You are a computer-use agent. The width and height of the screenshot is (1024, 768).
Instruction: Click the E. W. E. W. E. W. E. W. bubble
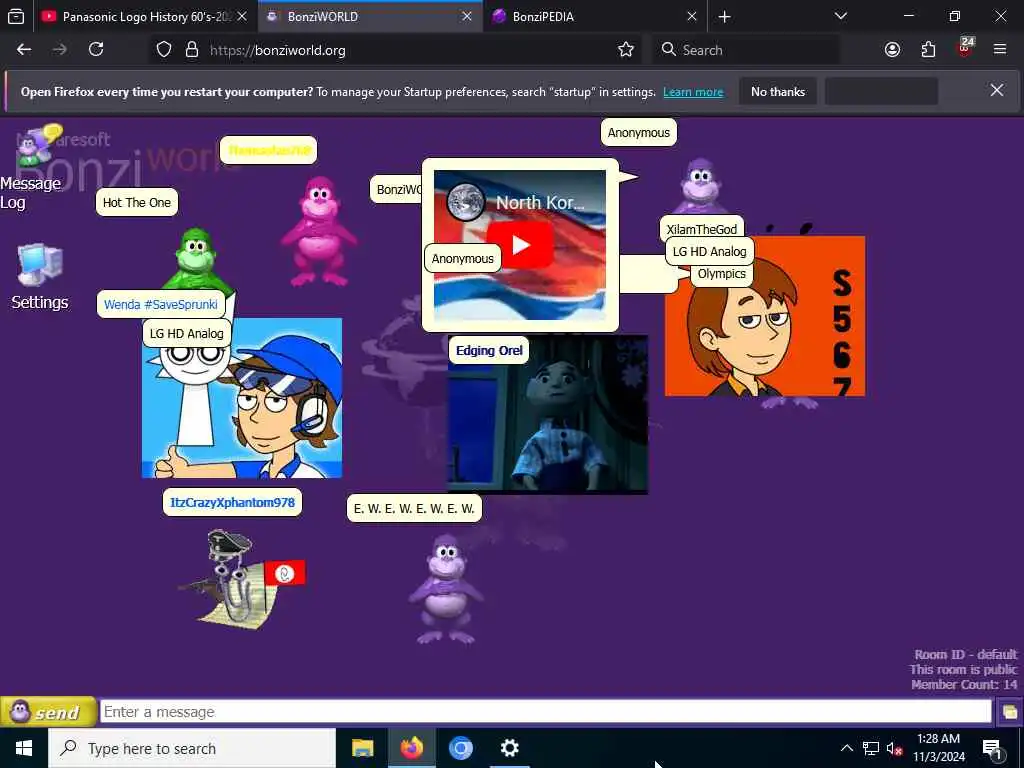[x=414, y=508]
